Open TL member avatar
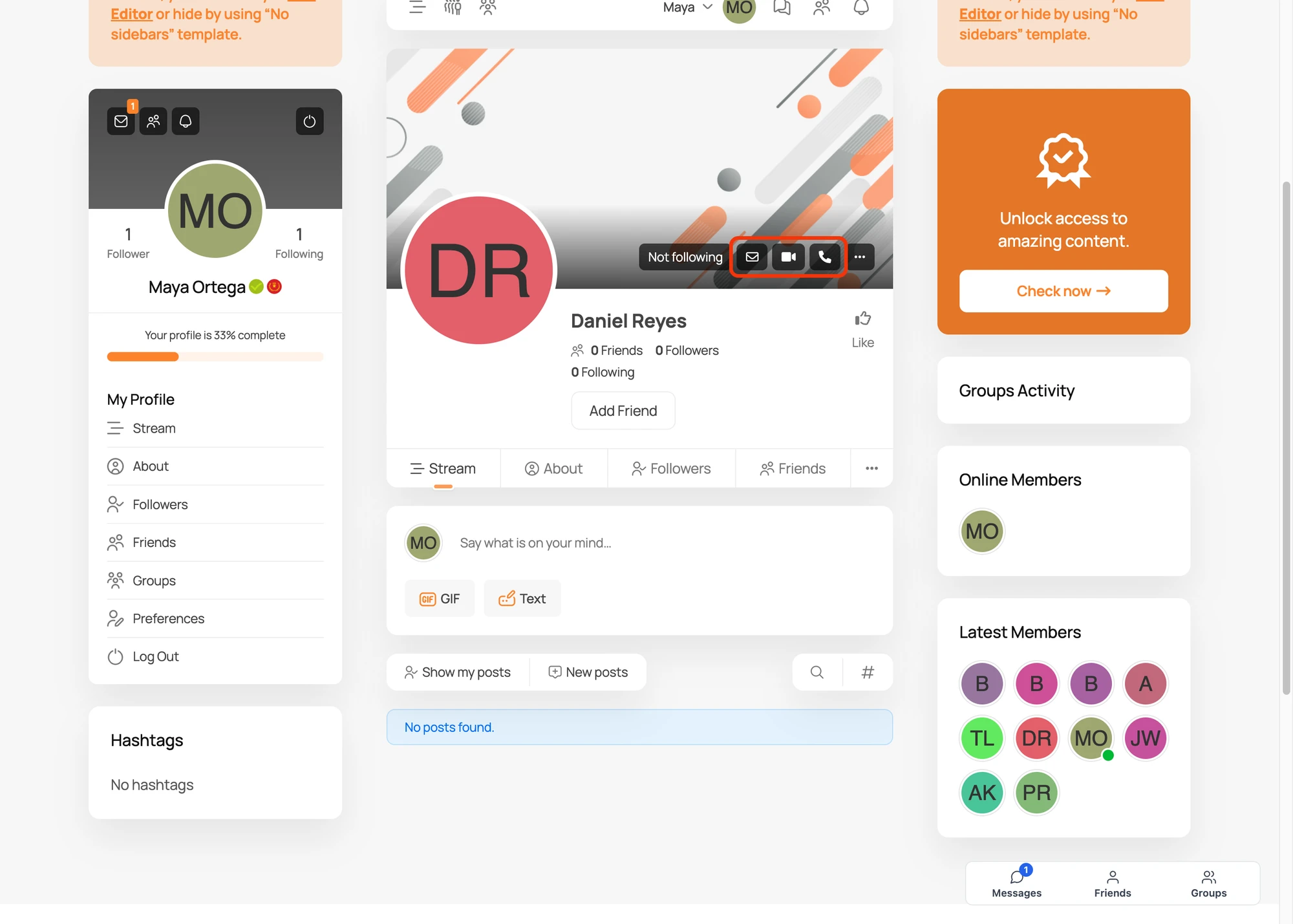The height and width of the screenshot is (924, 1293). (x=982, y=738)
